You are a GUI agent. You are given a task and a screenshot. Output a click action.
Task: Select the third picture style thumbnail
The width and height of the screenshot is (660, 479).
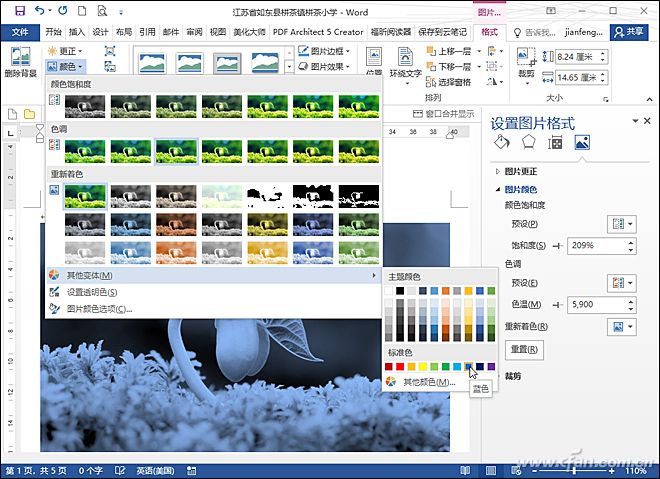tap(227, 63)
